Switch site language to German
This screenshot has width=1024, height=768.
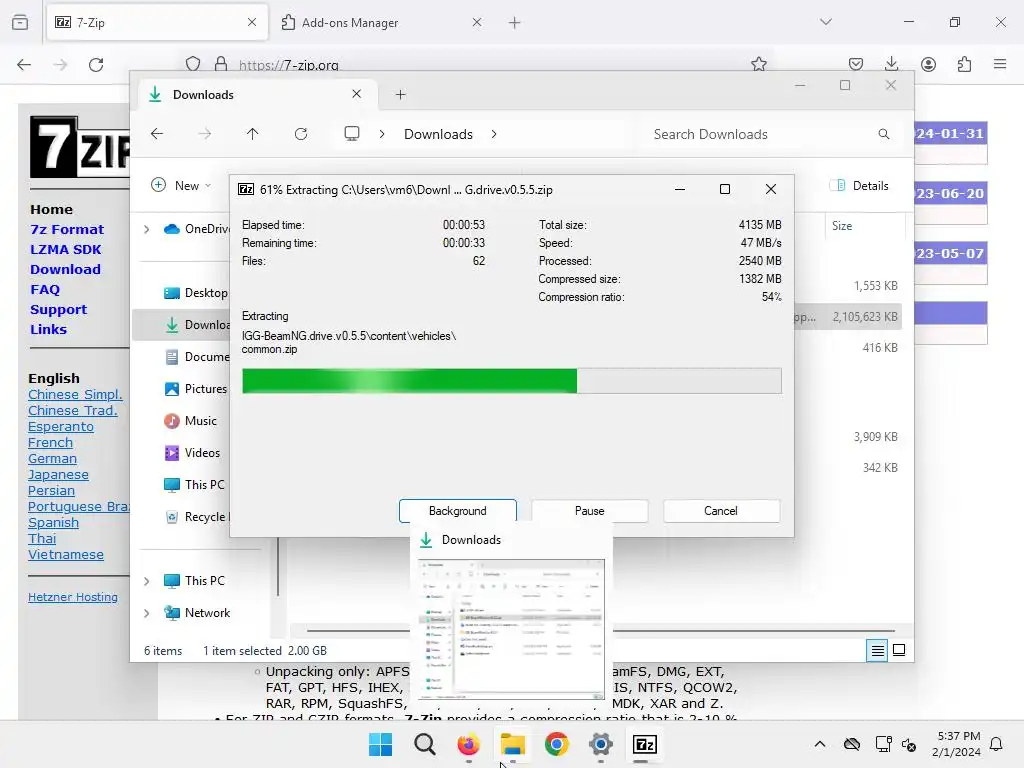click(52, 458)
